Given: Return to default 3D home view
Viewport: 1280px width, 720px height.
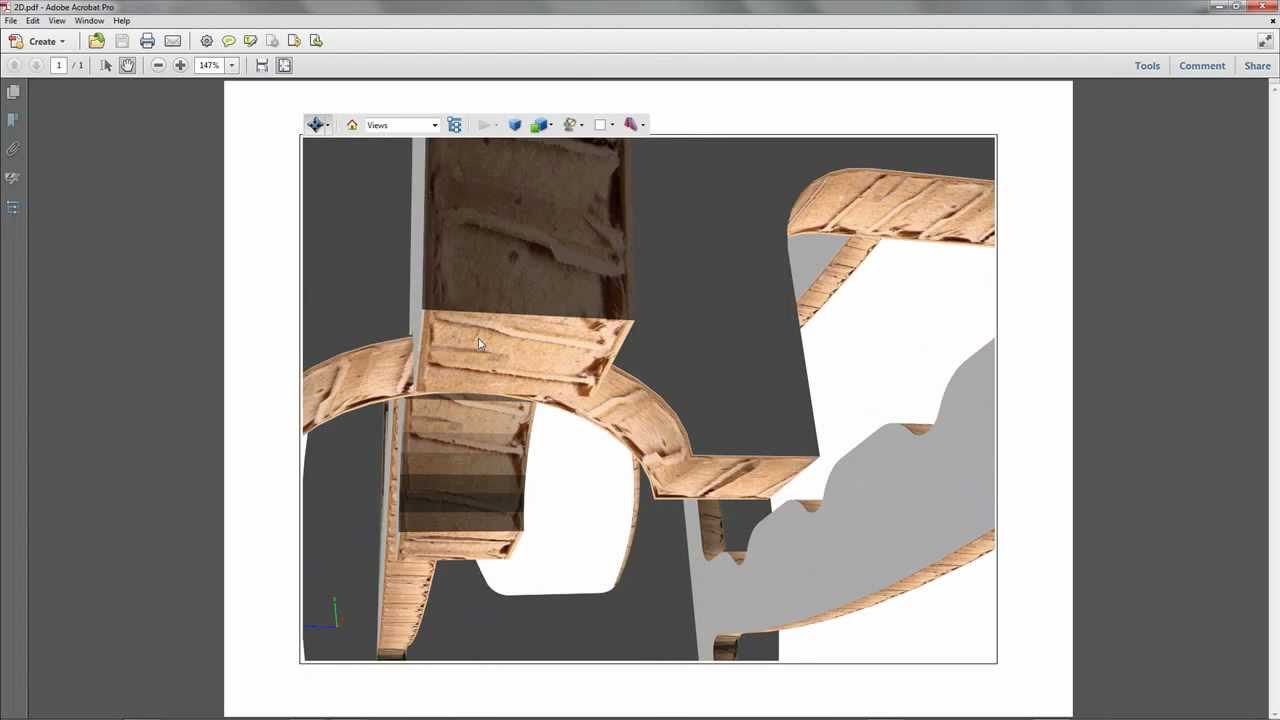Looking at the screenshot, I should click(352, 125).
